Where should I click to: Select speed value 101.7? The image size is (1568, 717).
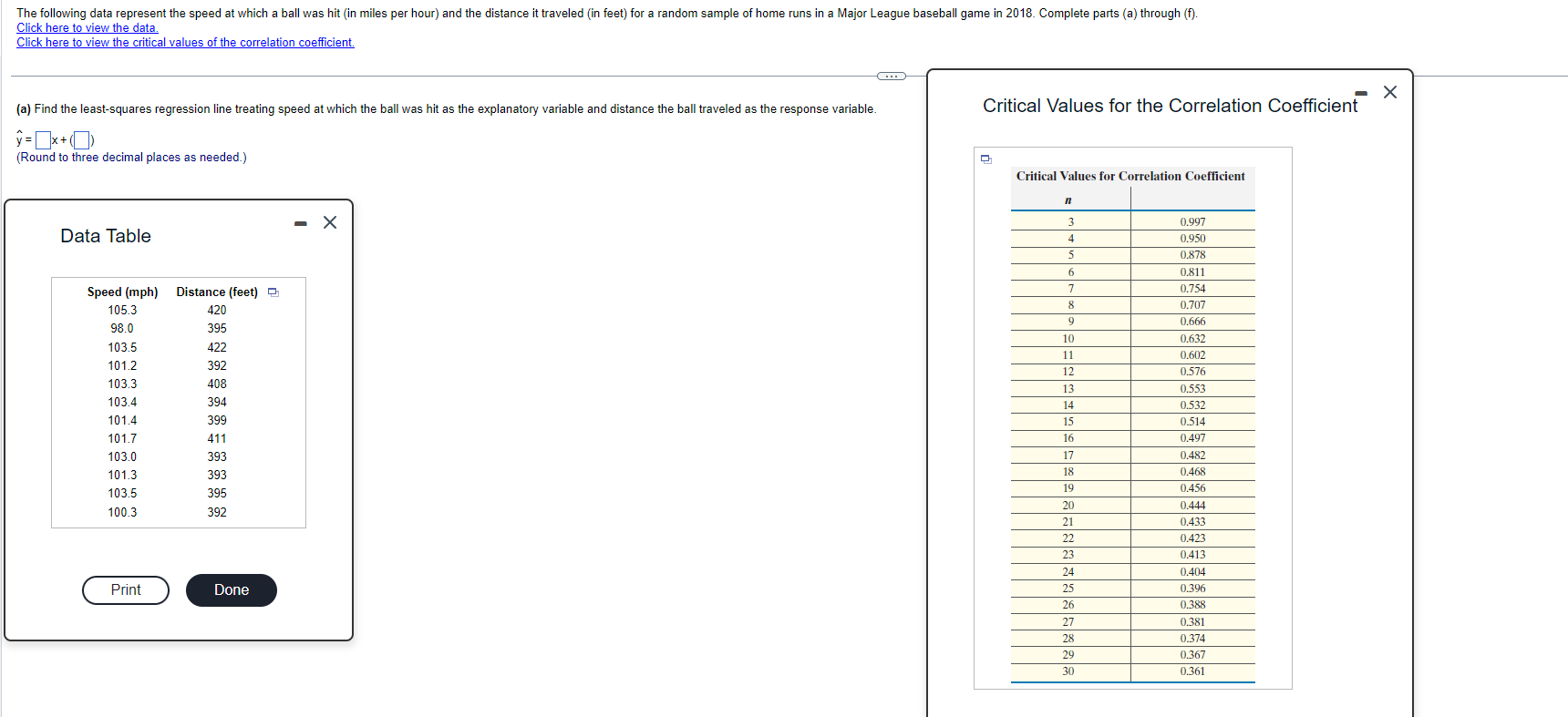click(x=122, y=439)
